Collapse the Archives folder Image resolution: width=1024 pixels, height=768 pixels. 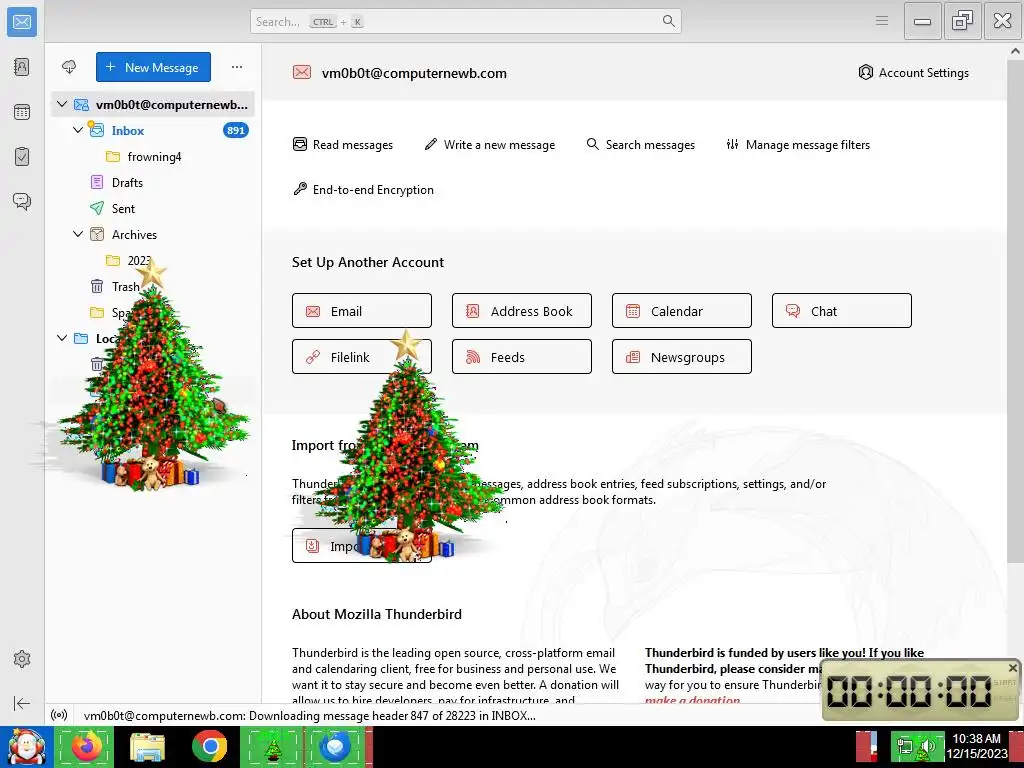click(78, 234)
